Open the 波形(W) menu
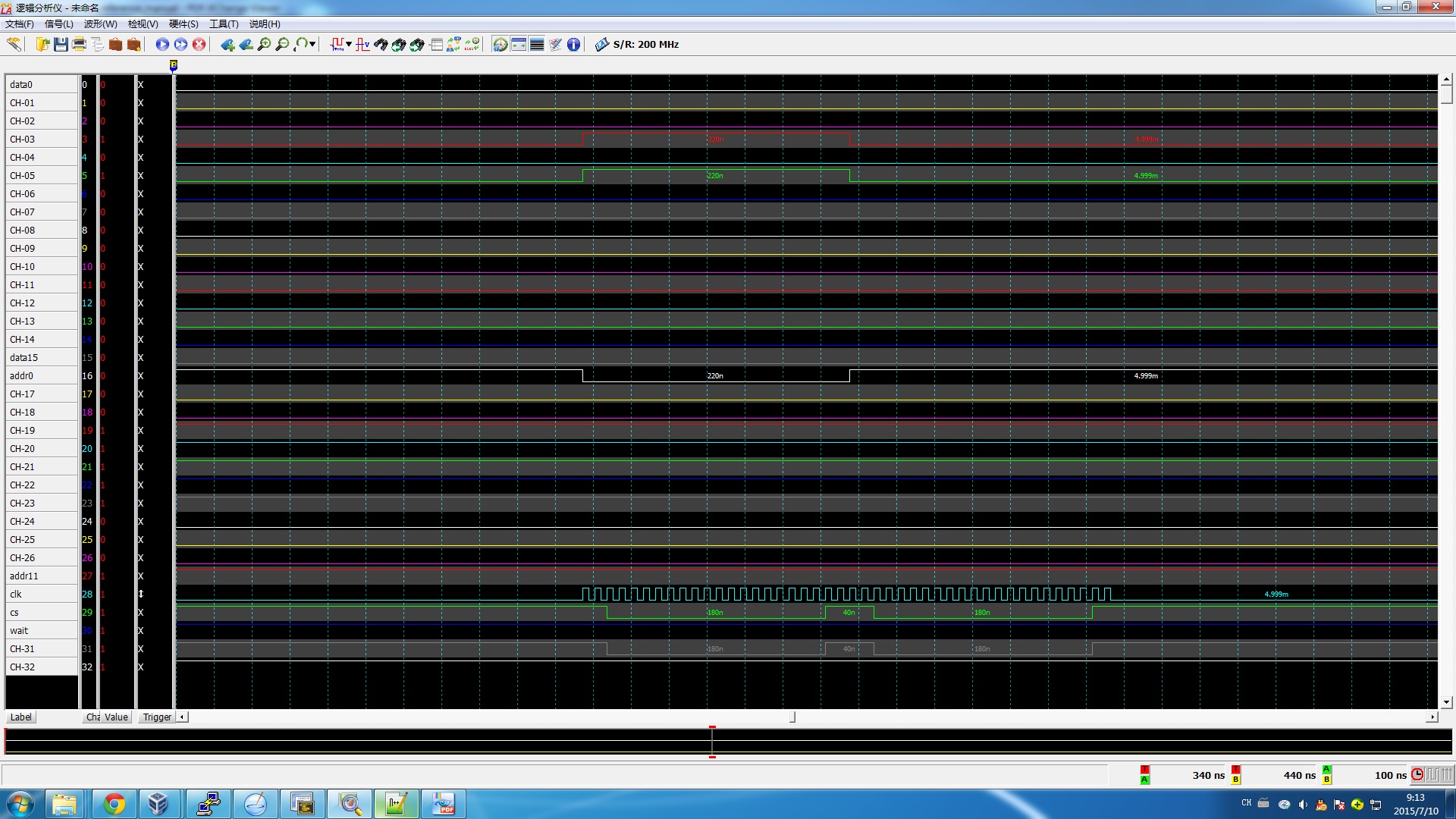The width and height of the screenshot is (1456, 819). click(x=100, y=24)
